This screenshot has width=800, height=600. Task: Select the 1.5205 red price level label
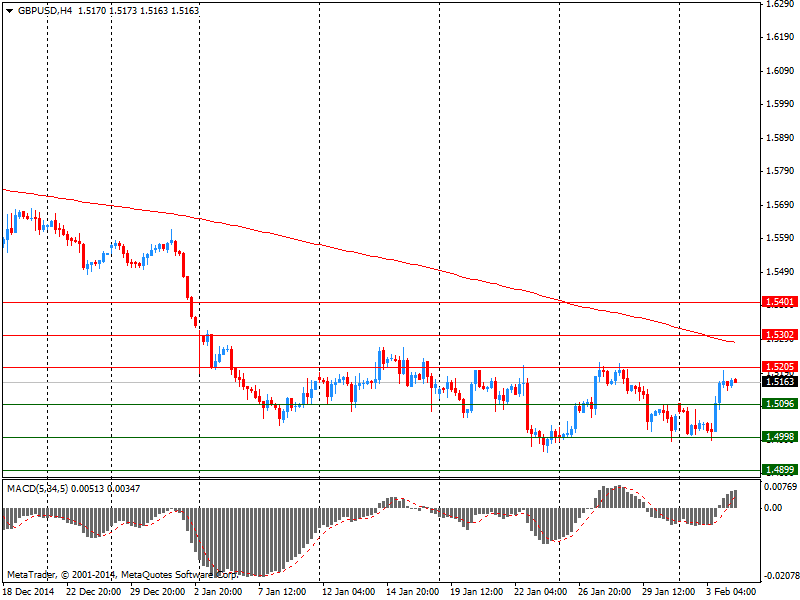(x=779, y=367)
